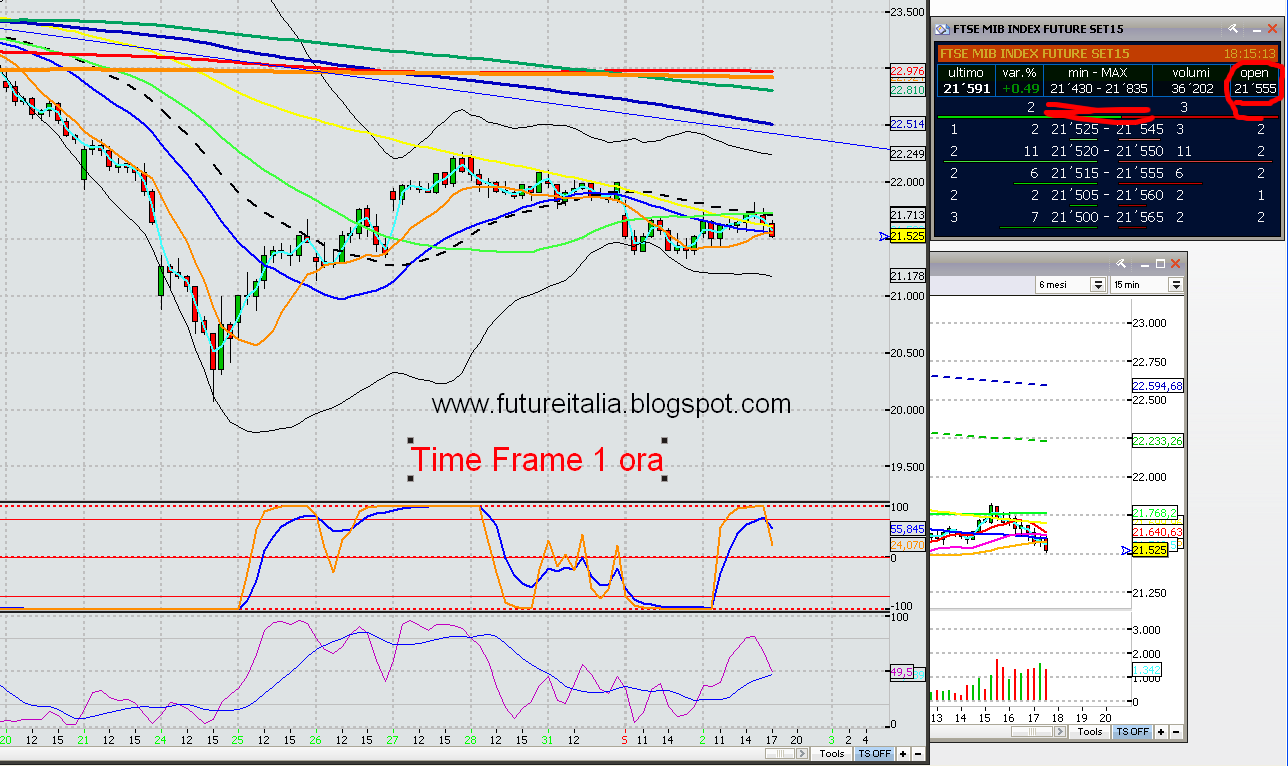Click the 22.594,68 label in 15 min chart
Image resolution: width=1288 pixels, height=766 pixels.
pyautogui.click(x=1158, y=386)
